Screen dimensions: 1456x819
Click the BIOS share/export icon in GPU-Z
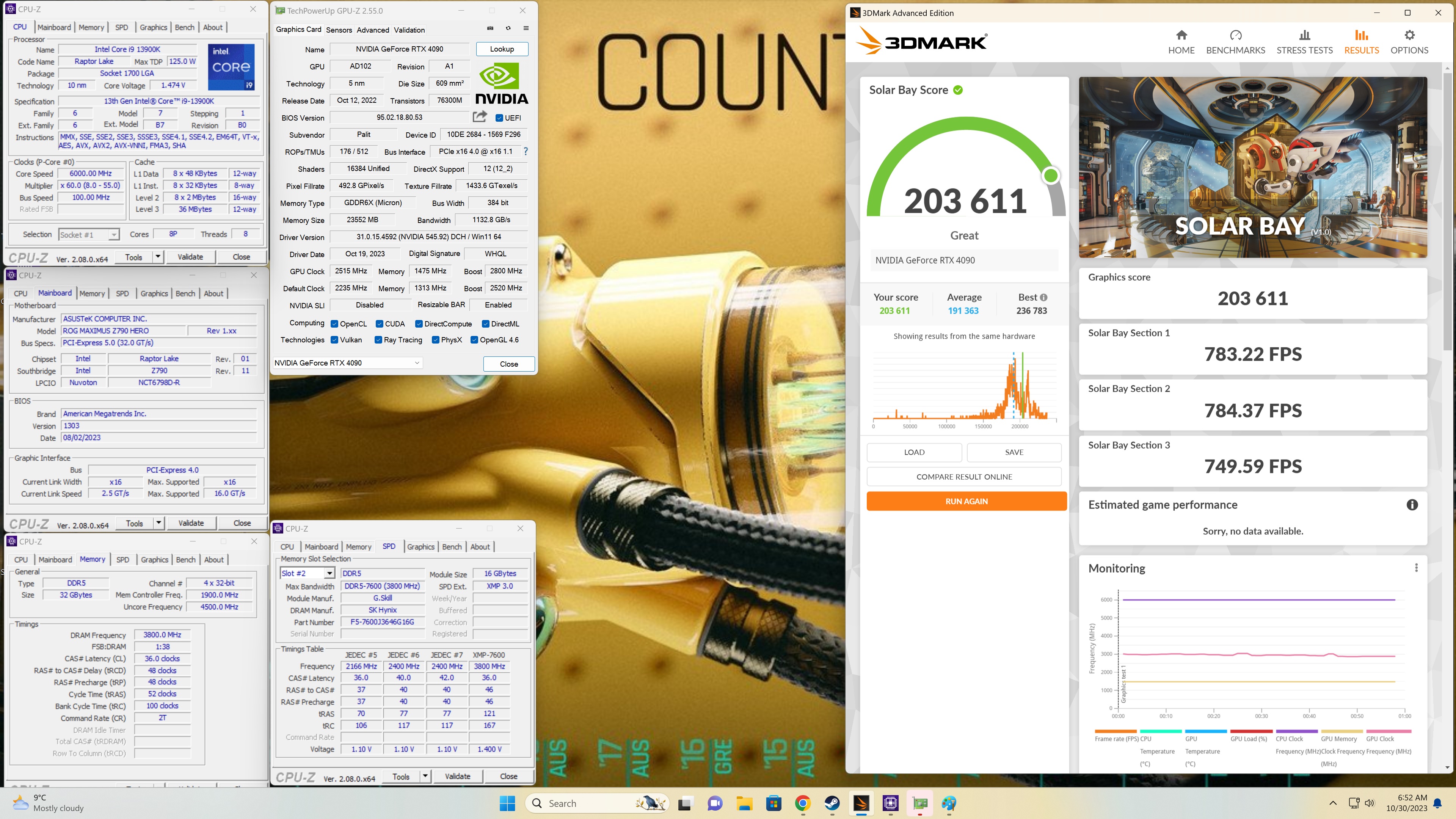coord(480,116)
